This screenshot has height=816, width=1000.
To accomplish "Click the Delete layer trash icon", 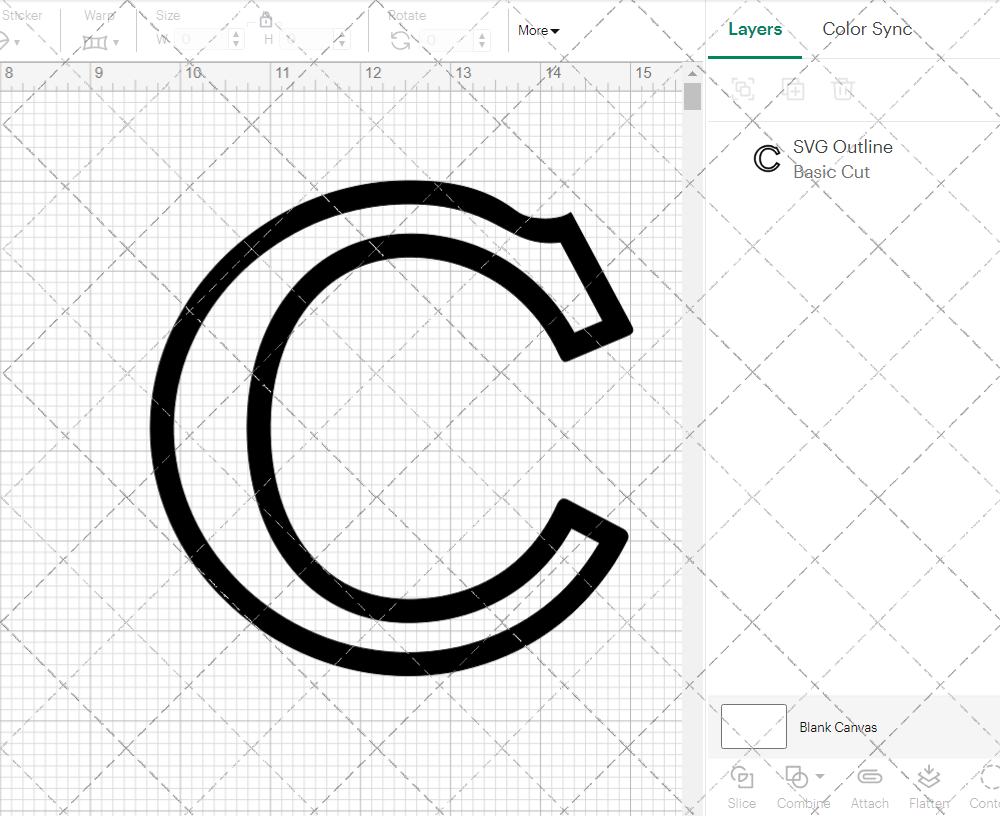I will point(844,89).
